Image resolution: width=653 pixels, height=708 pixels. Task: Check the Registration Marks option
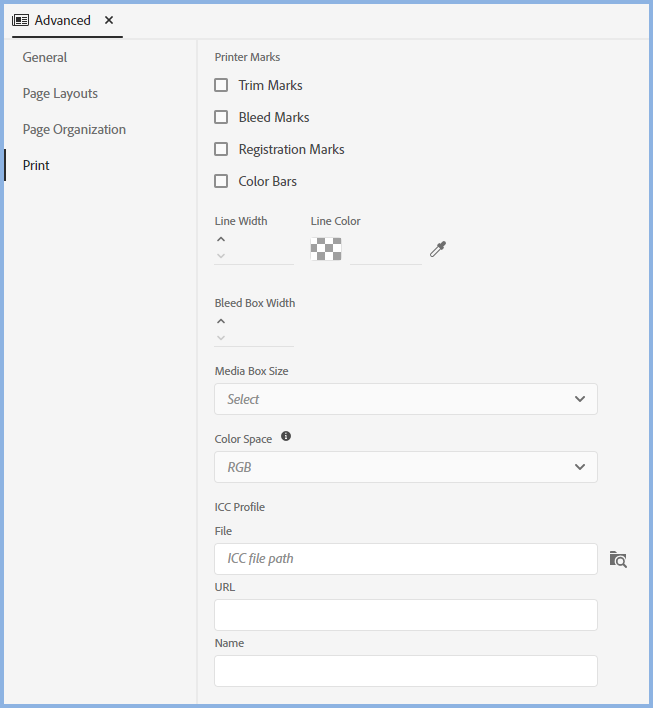pyautogui.click(x=222, y=149)
